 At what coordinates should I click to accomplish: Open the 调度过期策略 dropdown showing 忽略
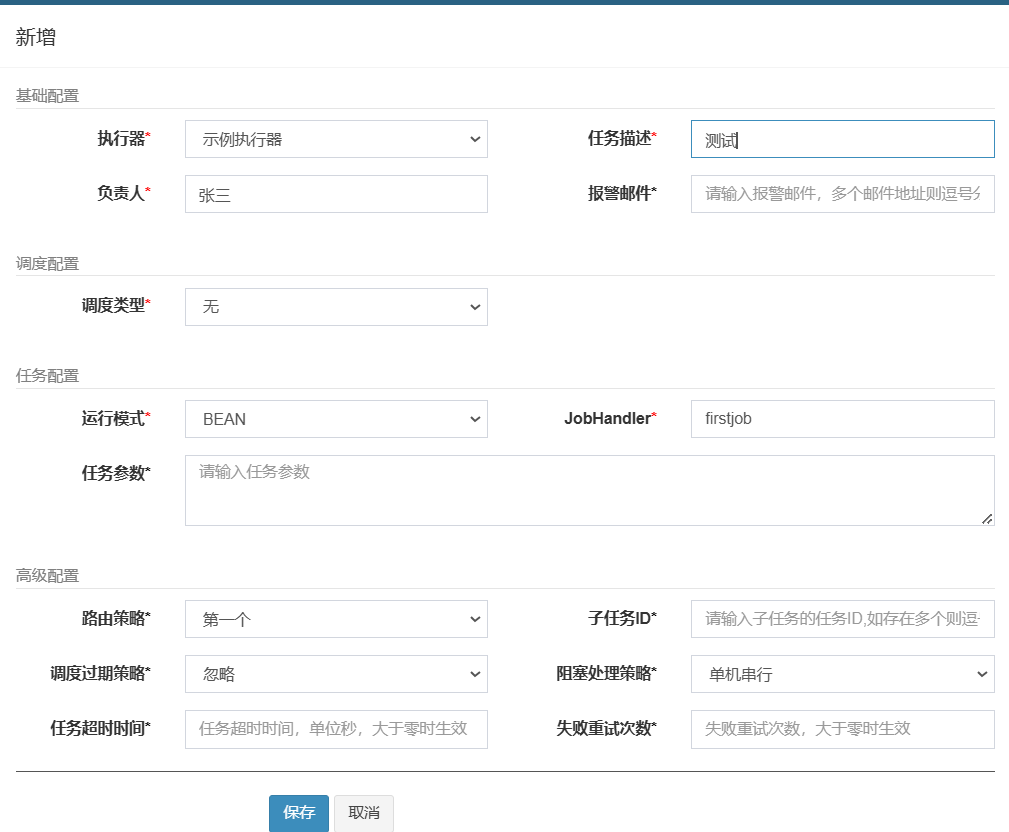tap(336, 674)
